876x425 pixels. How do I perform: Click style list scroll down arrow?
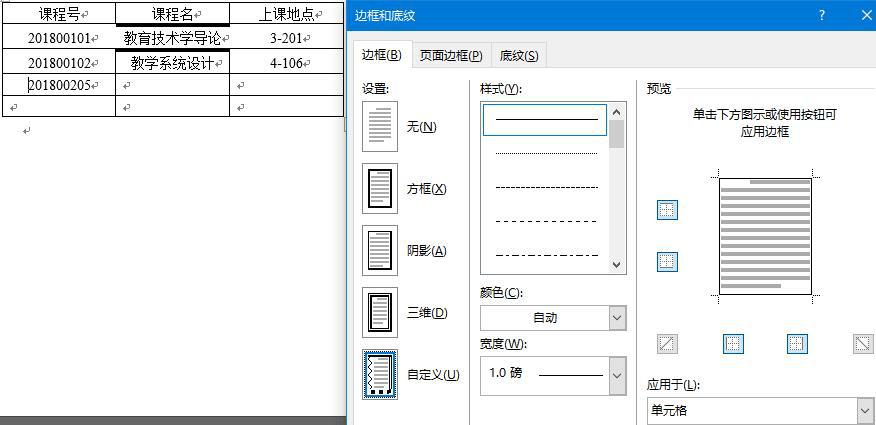tap(617, 264)
